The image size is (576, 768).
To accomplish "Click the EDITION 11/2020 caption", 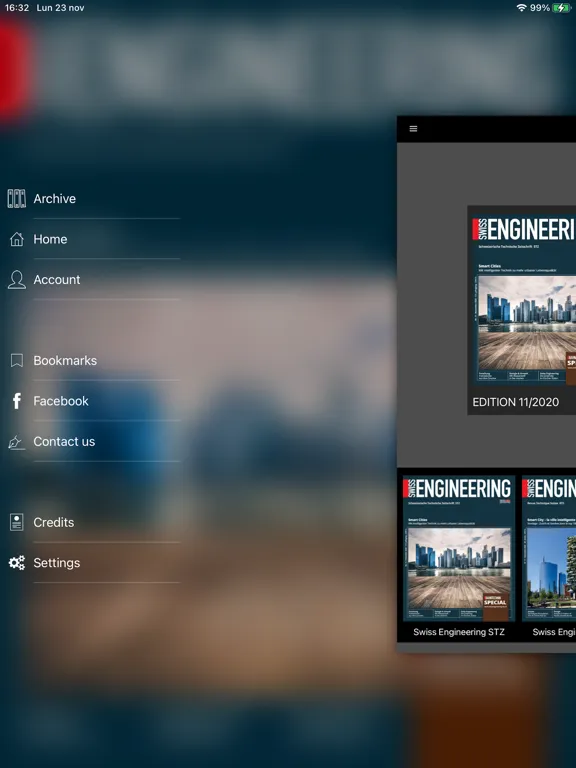I will [516, 402].
